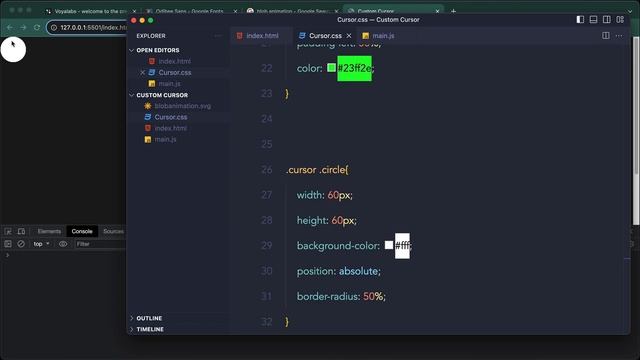Click the white circle cursor on page

pyautogui.click(x=13, y=49)
